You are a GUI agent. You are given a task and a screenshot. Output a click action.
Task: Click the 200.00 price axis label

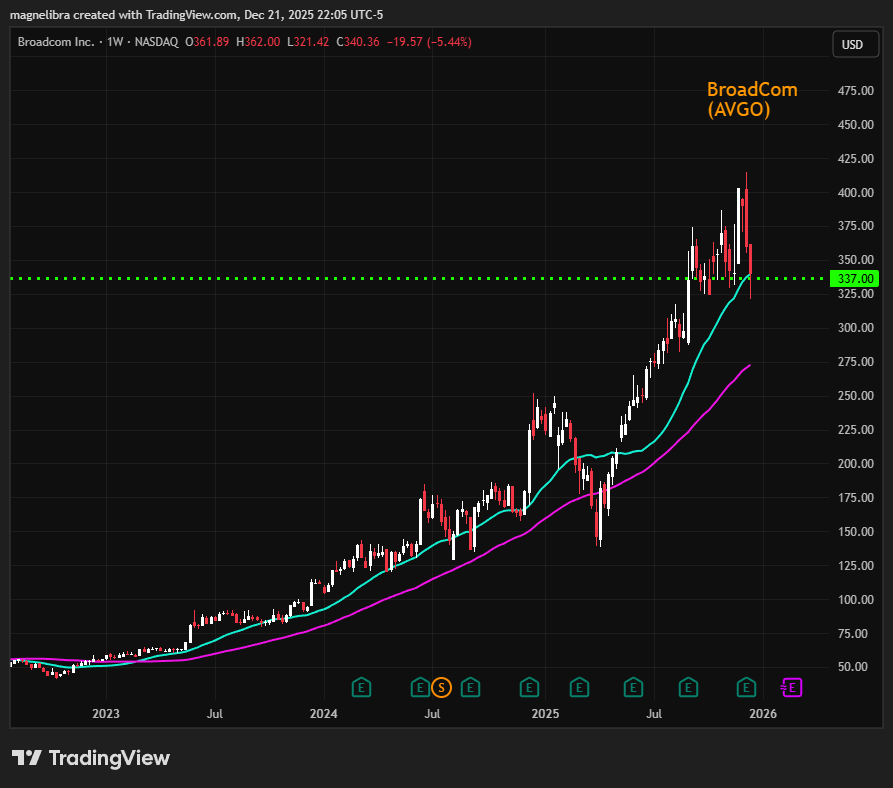pos(855,463)
